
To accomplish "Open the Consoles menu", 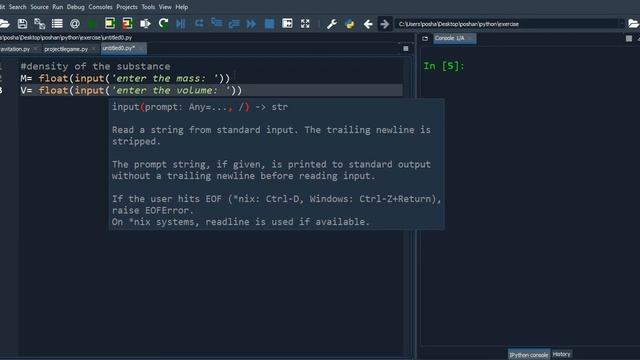I will pos(100,7).
